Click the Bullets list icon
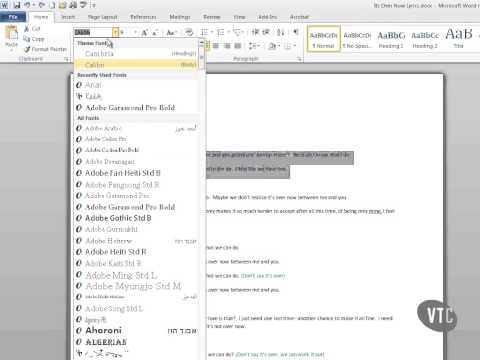The image size is (480, 360). 206,32
